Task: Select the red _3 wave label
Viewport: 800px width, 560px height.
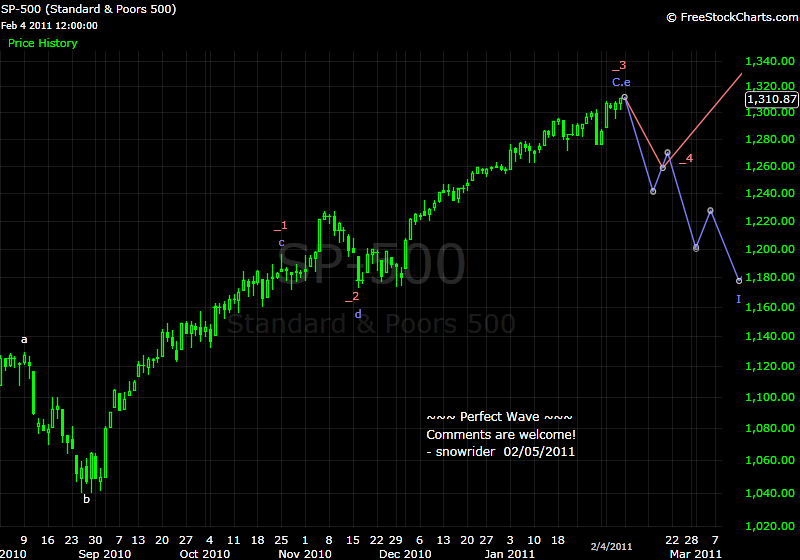Action: click(619, 66)
